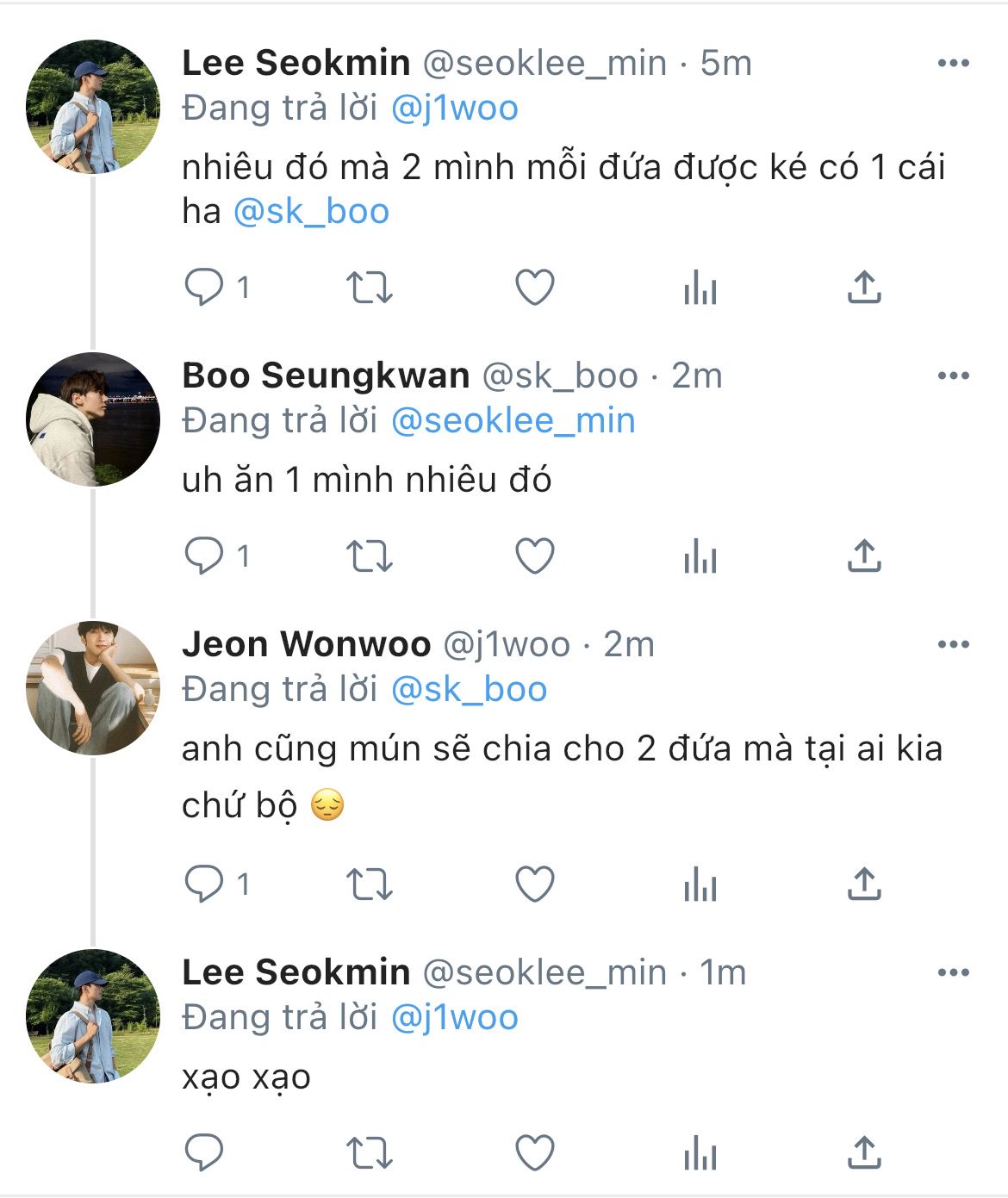1008x1198 pixels.
Task: Open Jeon Wonwoo's profile picture
Action: coord(93,688)
